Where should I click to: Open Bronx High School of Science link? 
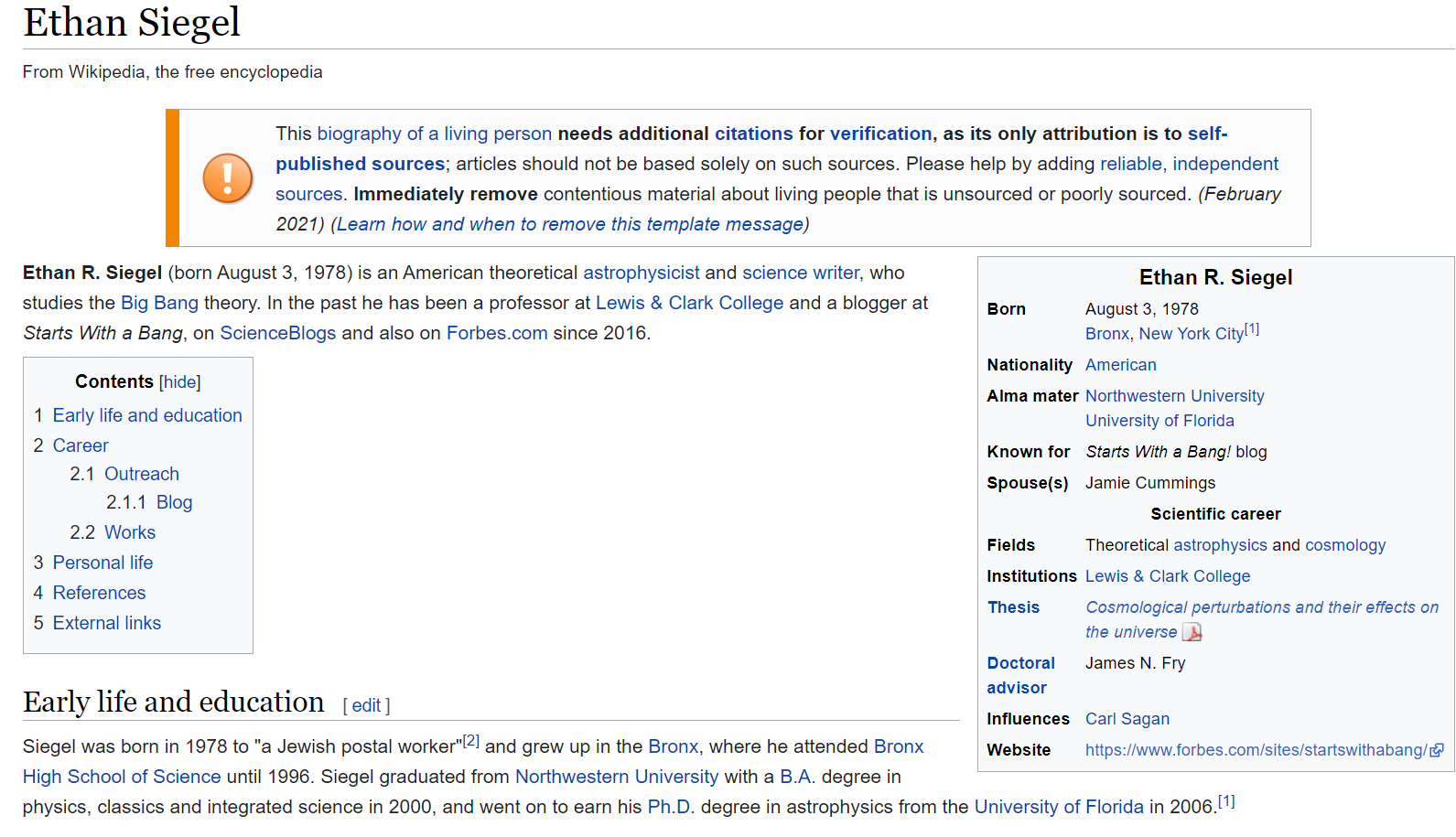coord(473,761)
